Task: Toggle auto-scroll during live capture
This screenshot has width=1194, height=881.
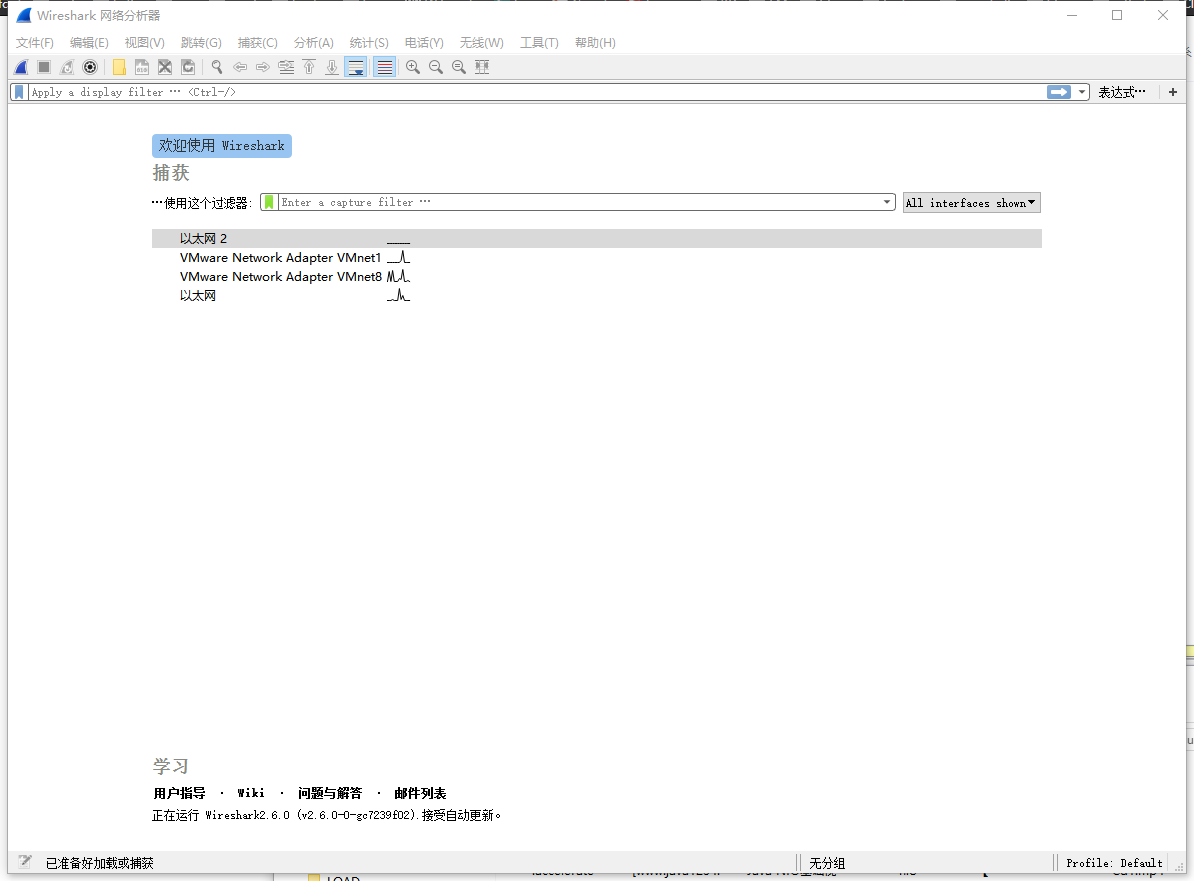Action: click(356, 67)
